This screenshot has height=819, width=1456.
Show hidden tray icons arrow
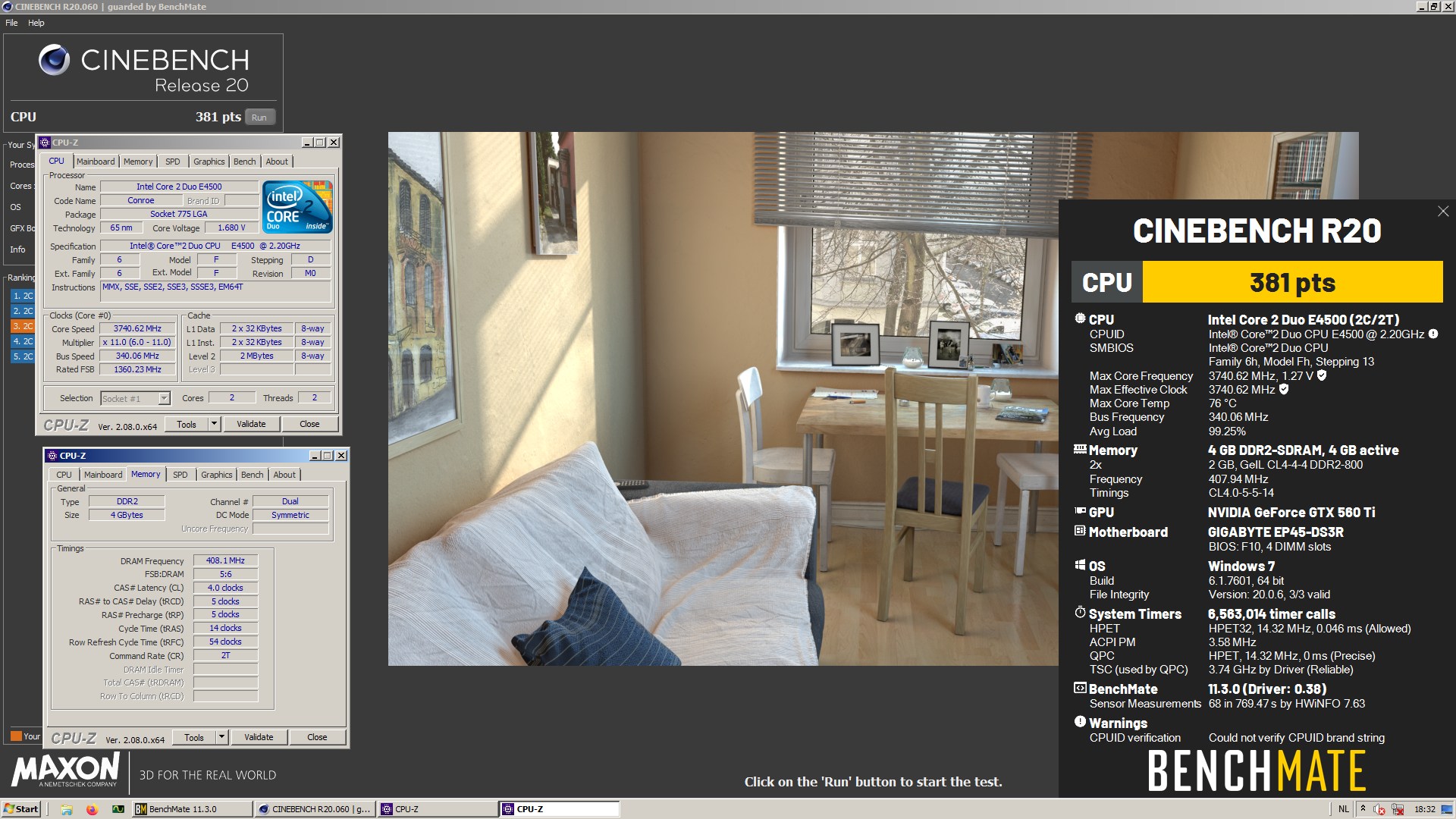(x=1363, y=809)
